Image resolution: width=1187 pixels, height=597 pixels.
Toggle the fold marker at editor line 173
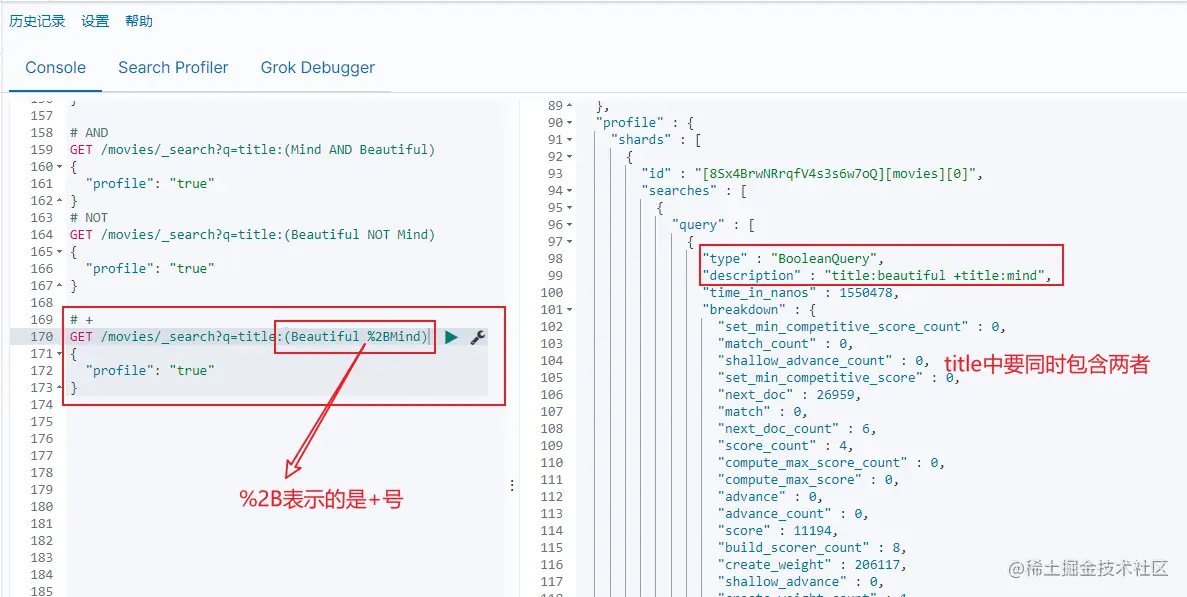point(59,387)
